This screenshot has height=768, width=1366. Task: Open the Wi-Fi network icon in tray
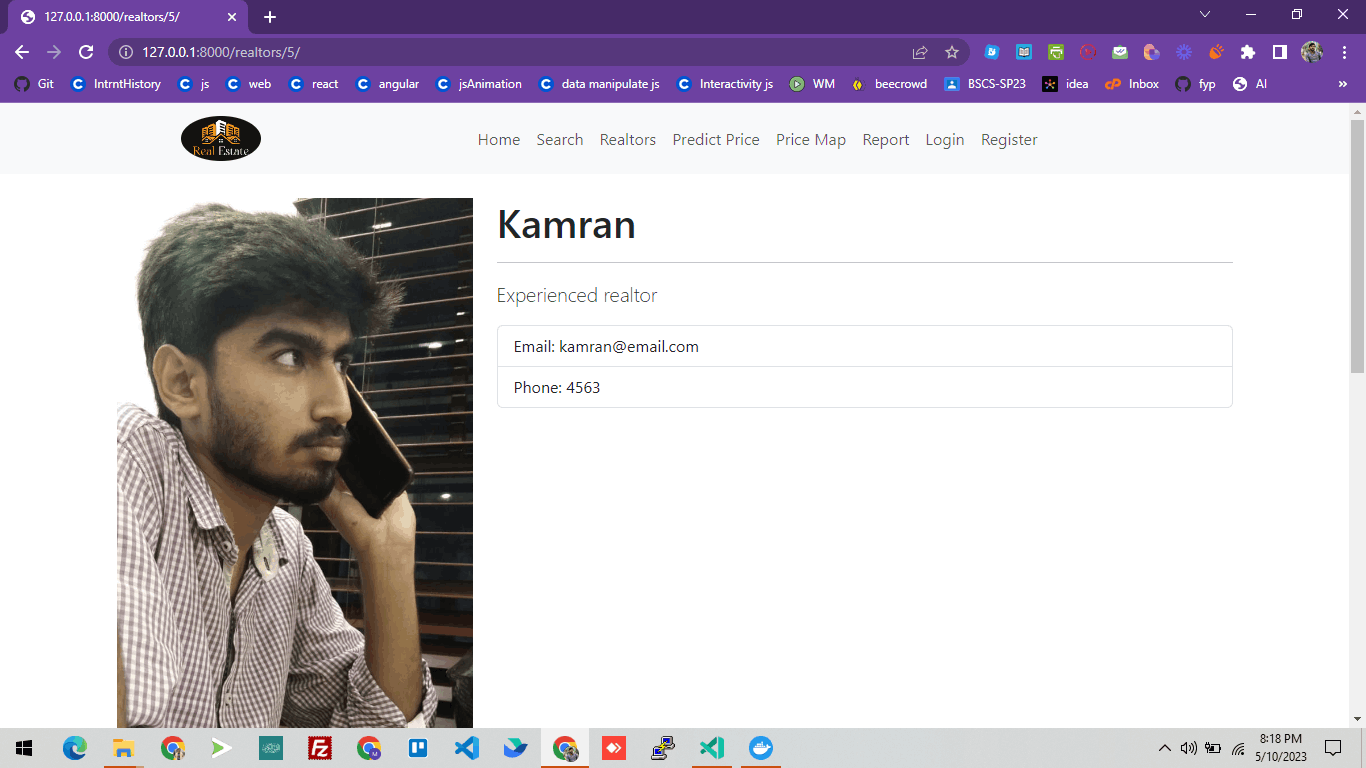coord(1238,748)
